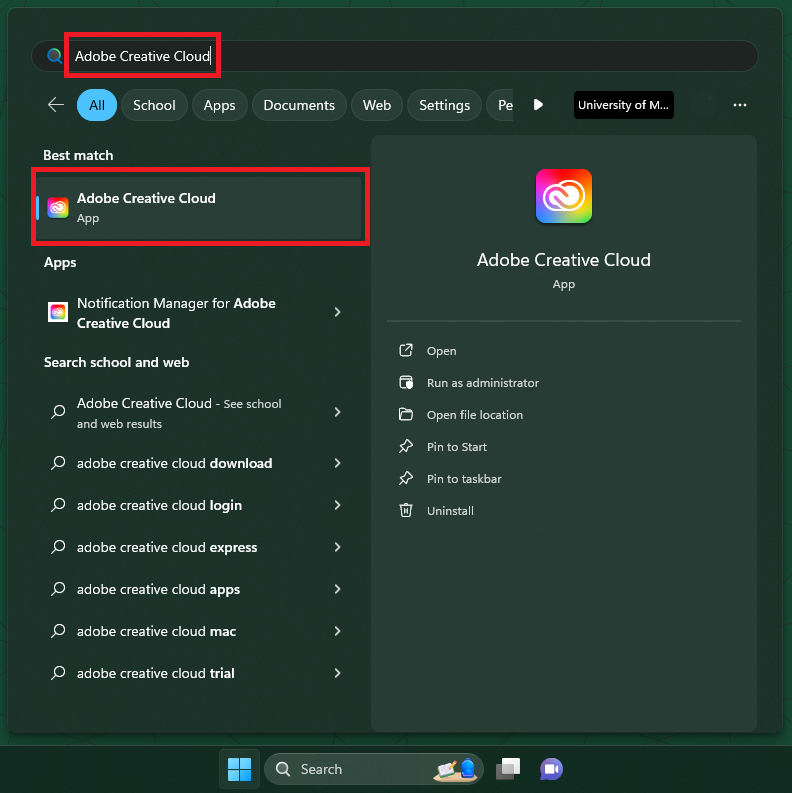Select 'adobe creative cloud mac' suggestion
Image resolution: width=792 pixels, height=793 pixels.
point(156,631)
